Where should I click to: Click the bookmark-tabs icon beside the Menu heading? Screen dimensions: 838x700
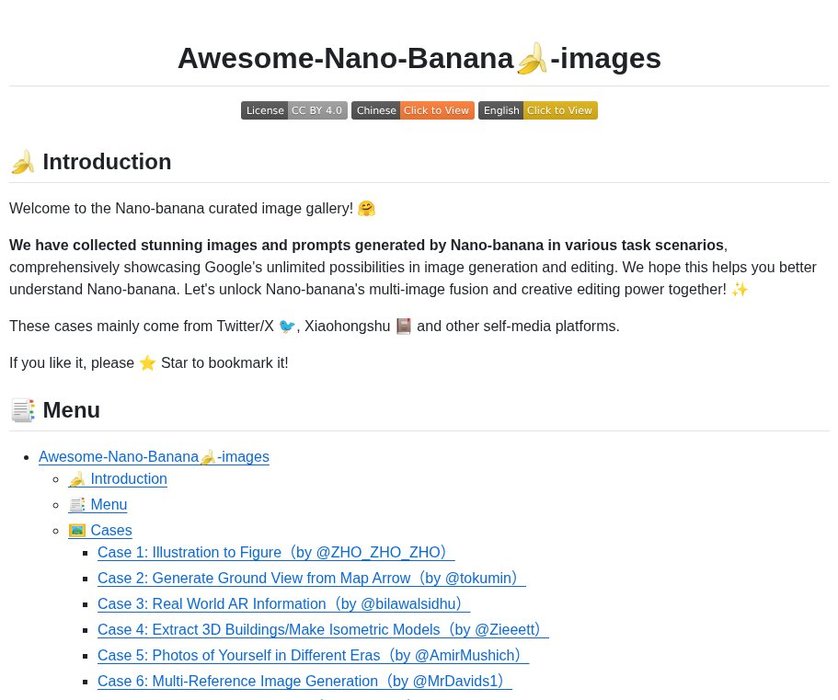pos(23,410)
